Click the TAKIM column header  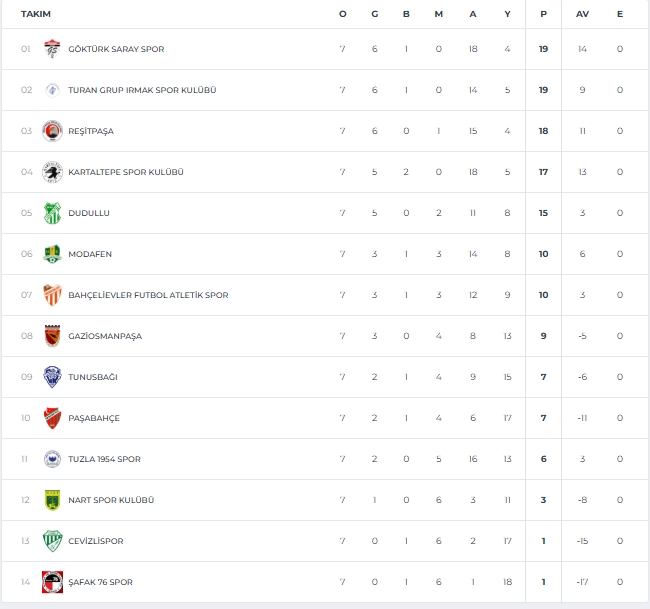(x=36, y=14)
